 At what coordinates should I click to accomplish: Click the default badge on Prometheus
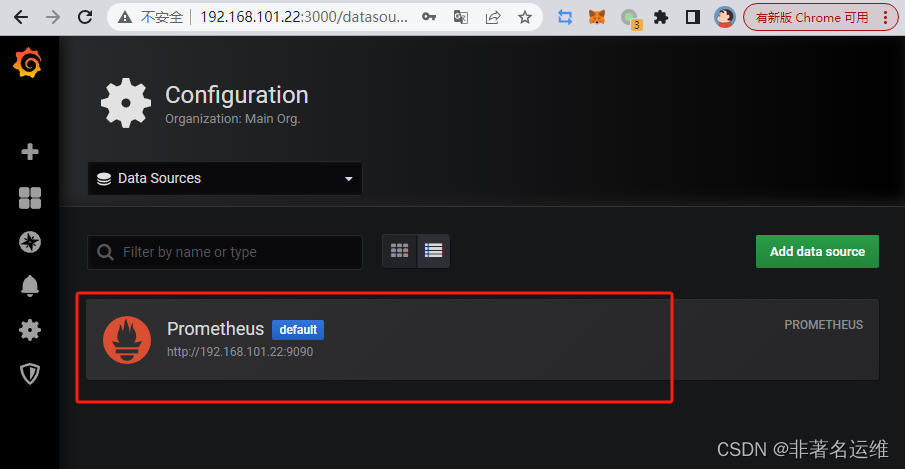pos(298,330)
